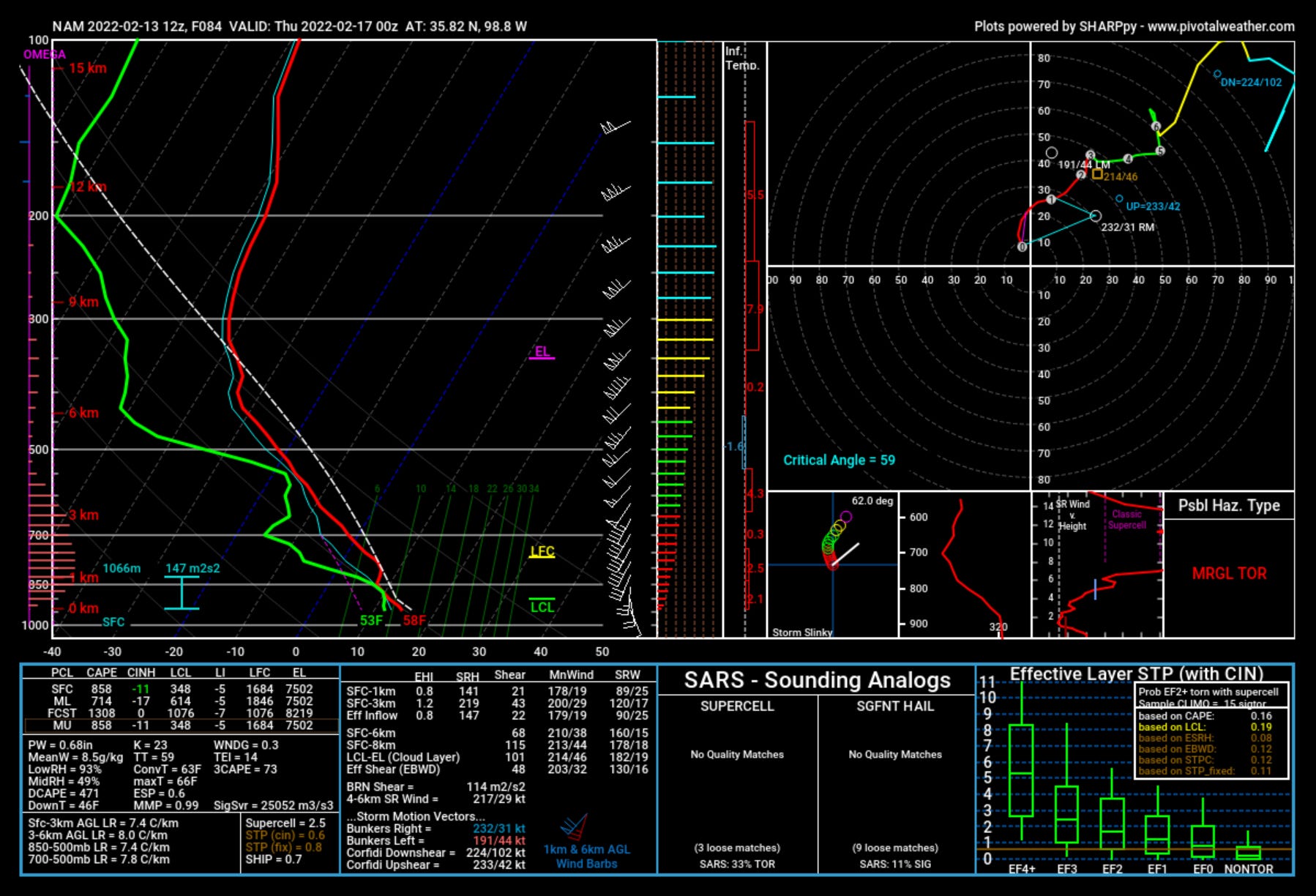Switch to the SUPERCELL analogs tab
This screenshot has height=896, width=1316.
point(738,707)
